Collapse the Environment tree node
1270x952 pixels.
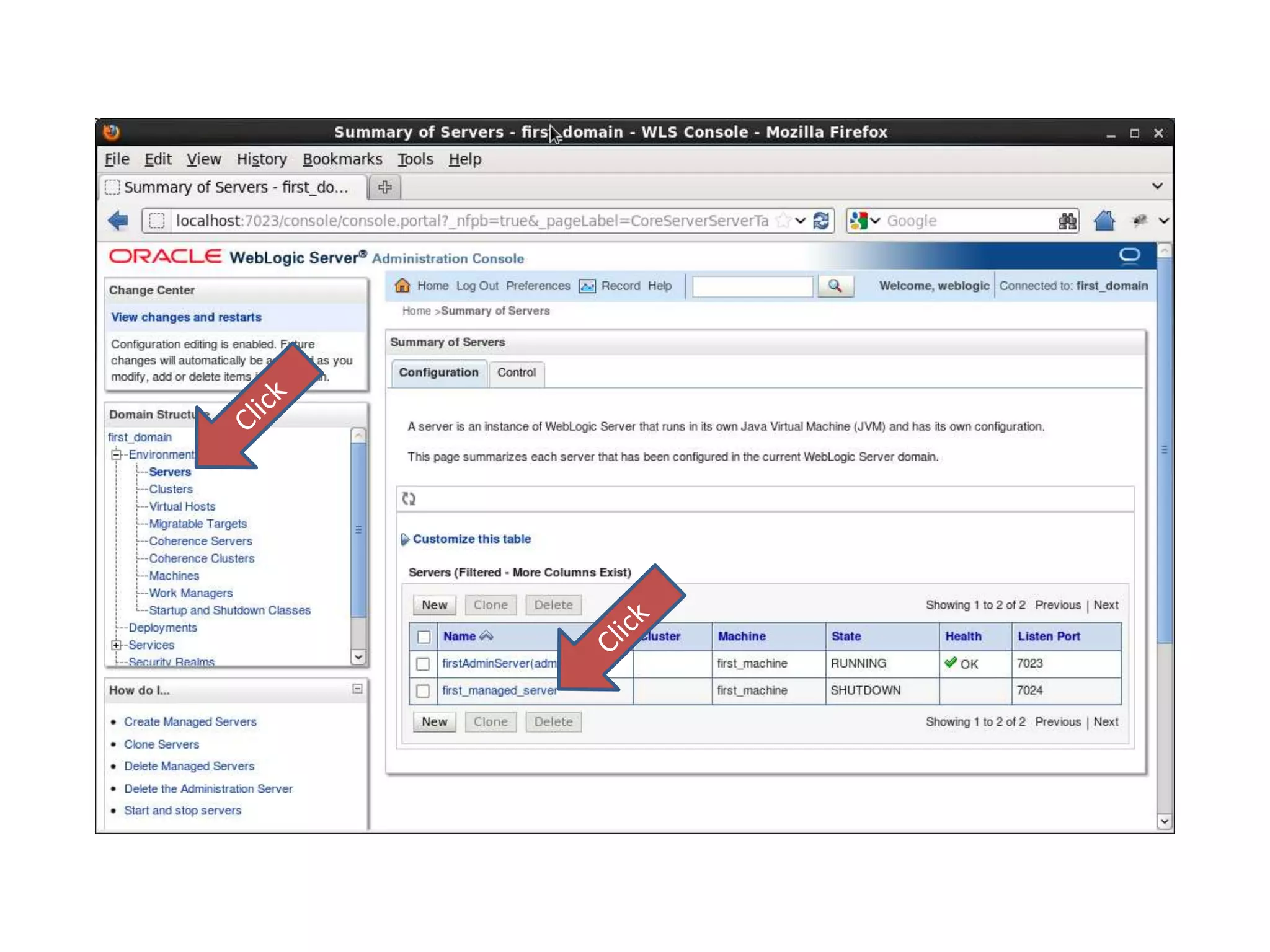[x=116, y=454]
